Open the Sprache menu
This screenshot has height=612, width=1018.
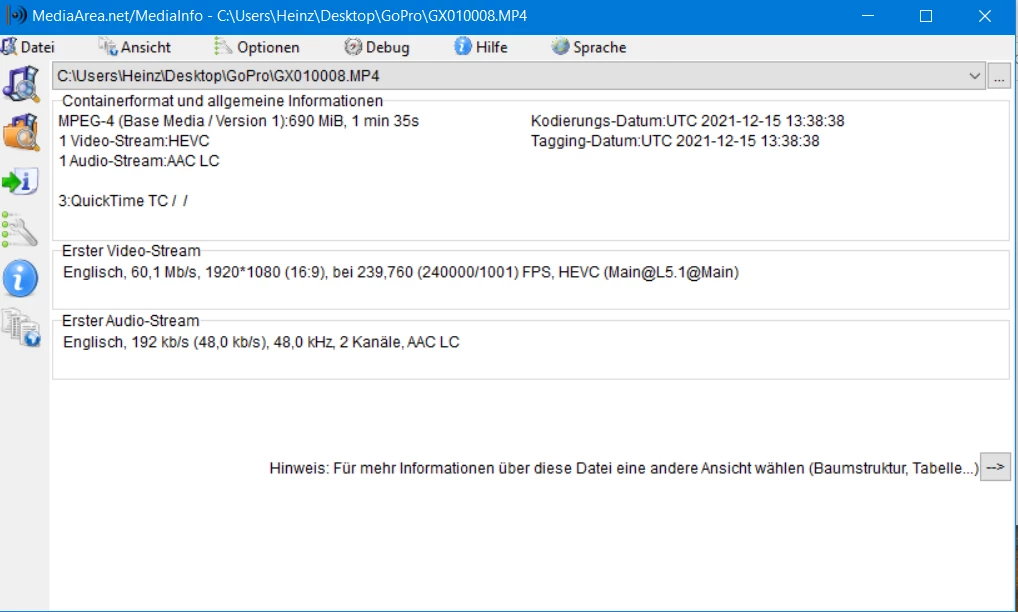tap(589, 47)
